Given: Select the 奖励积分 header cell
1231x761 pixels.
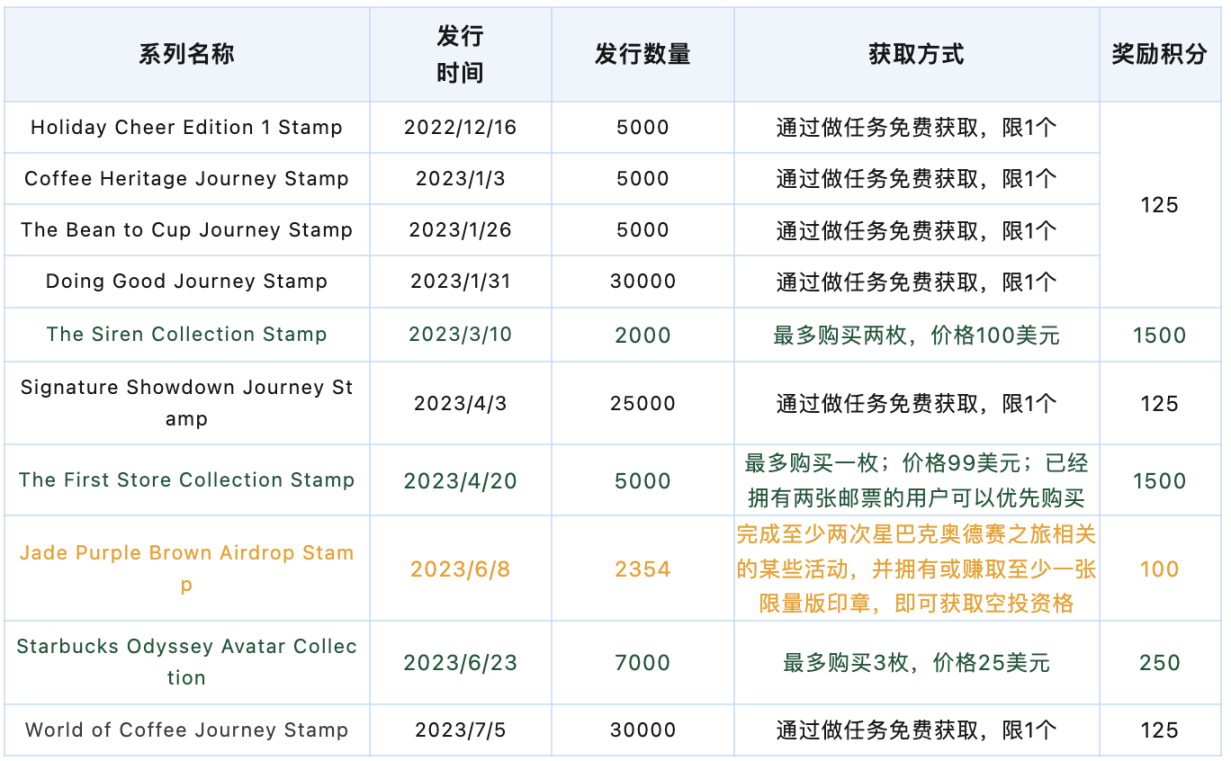Looking at the screenshot, I should [x=1159, y=54].
